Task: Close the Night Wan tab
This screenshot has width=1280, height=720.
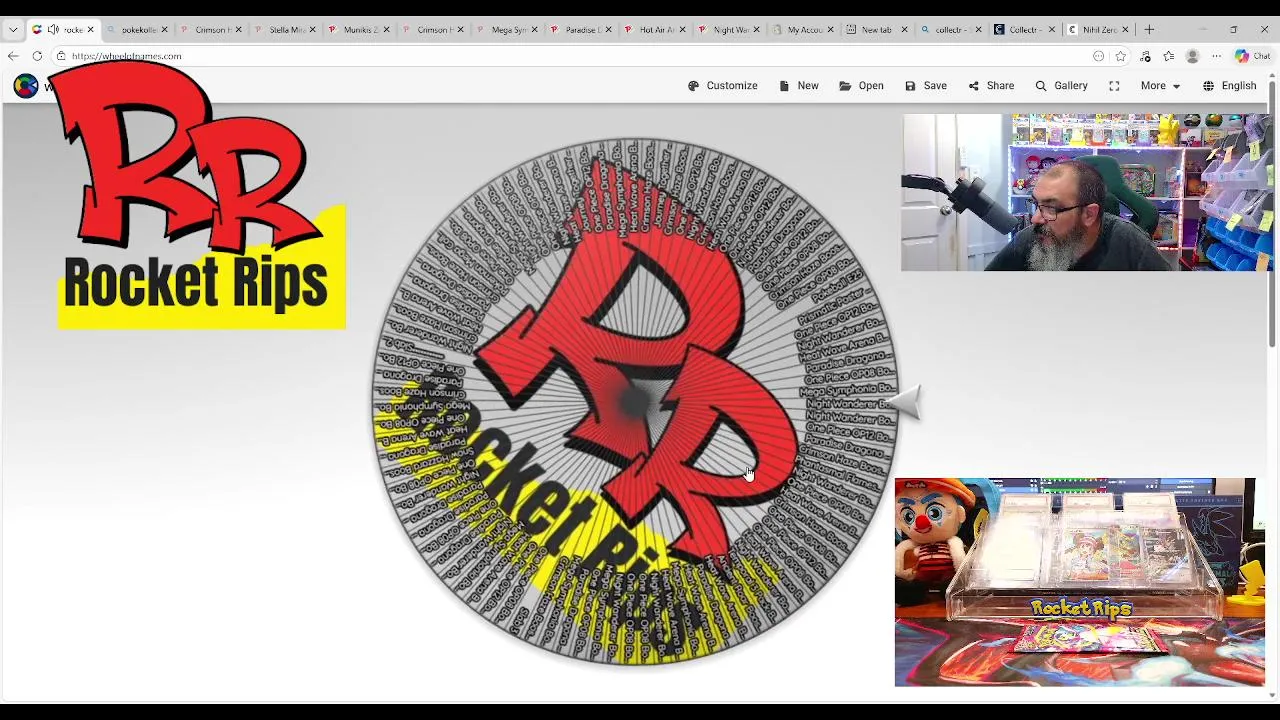Action: click(x=756, y=30)
